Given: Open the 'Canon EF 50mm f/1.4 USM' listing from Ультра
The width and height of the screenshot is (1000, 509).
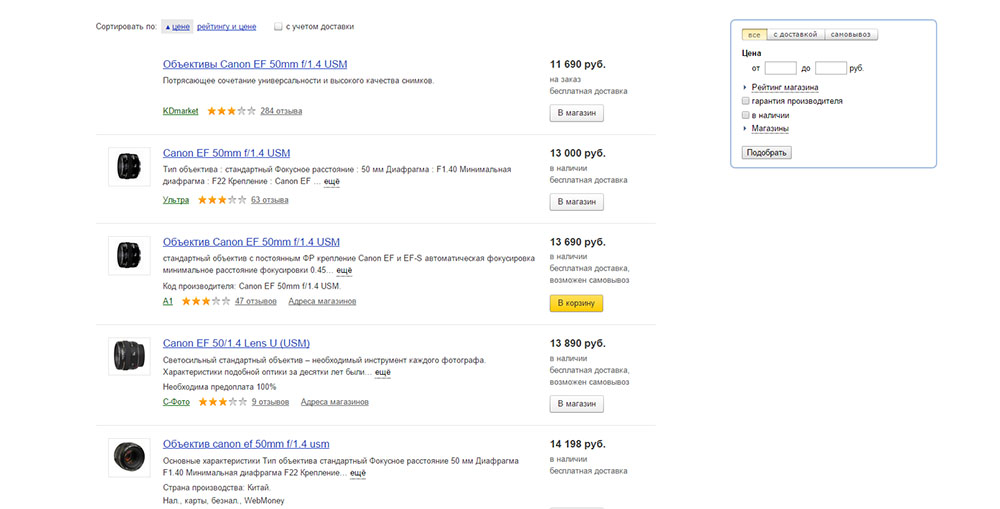Looking at the screenshot, I should (226, 153).
